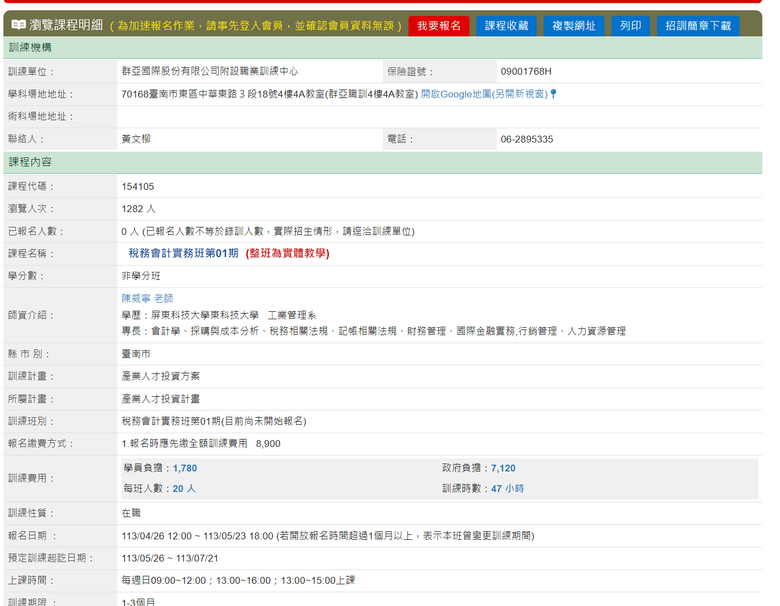Click the insurance number 09001768H
Image resolution: width=780 pixels, height=606 pixels.
coord(526,72)
